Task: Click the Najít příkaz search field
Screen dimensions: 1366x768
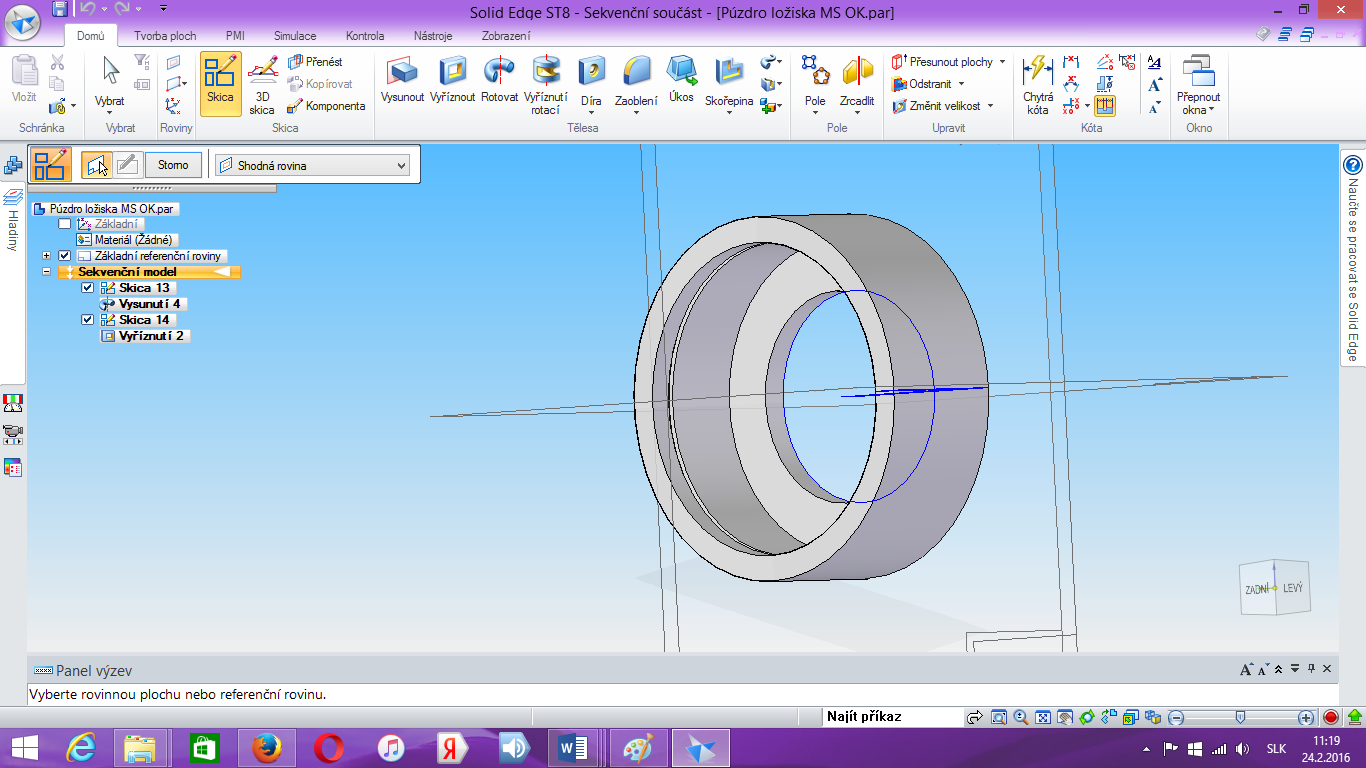Action: click(893, 717)
